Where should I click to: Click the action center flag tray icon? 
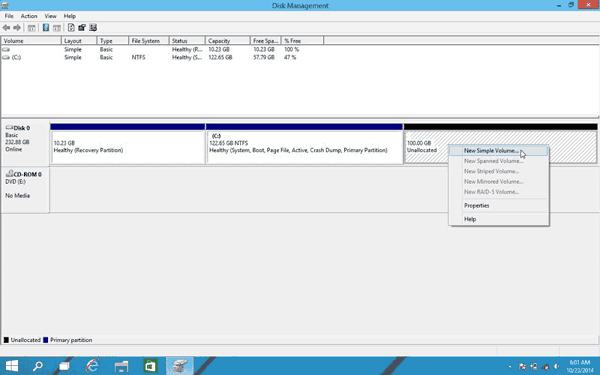point(522,367)
